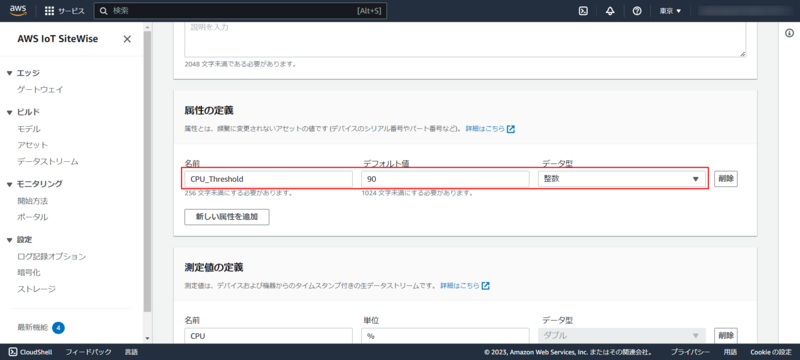Open 最新機能 in the sidebar

click(x=33, y=327)
